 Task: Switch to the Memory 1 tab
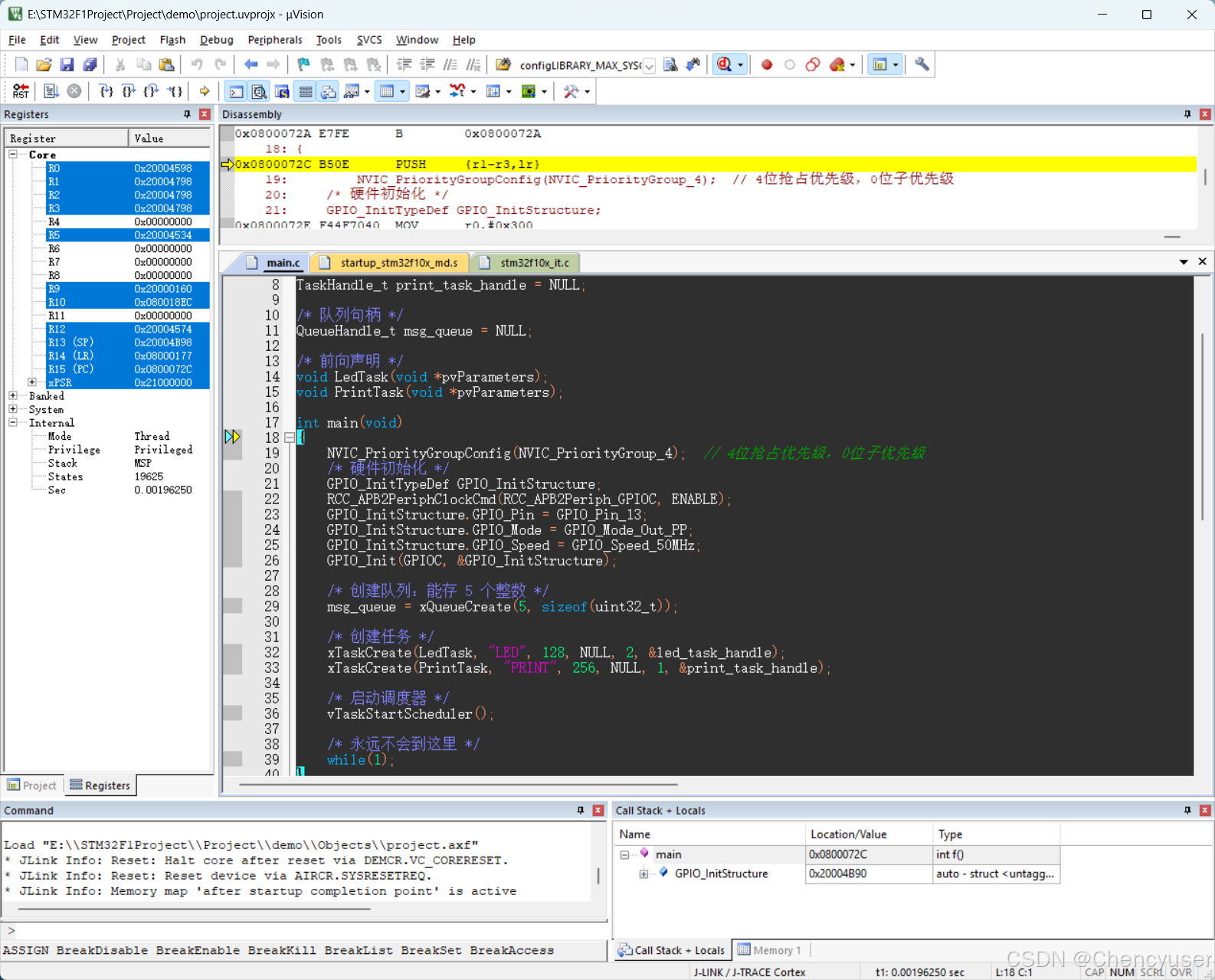point(770,950)
